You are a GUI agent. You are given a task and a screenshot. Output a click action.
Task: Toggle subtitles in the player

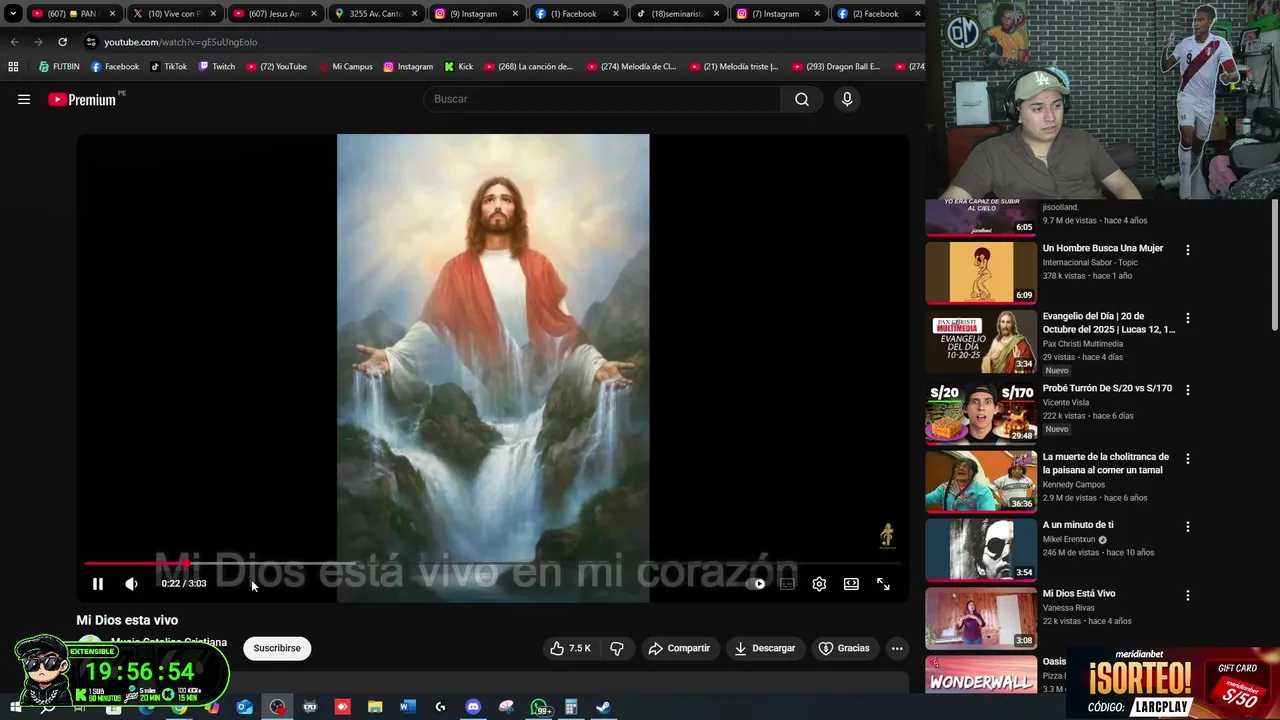788,584
